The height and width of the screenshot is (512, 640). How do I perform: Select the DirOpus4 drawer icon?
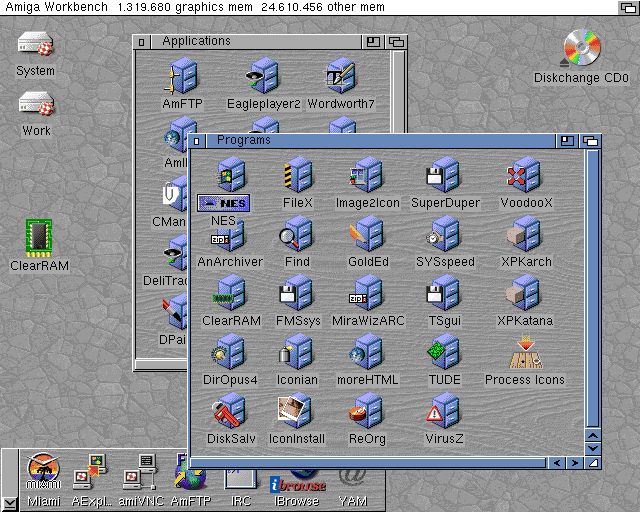(x=229, y=352)
